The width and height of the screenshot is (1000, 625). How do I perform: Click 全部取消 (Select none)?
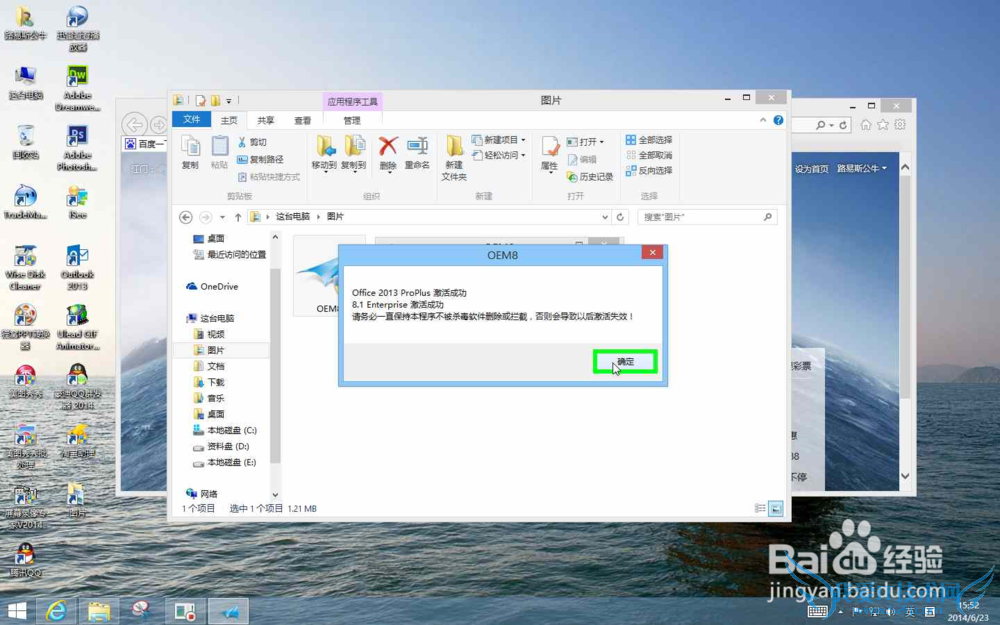(x=649, y=155)
